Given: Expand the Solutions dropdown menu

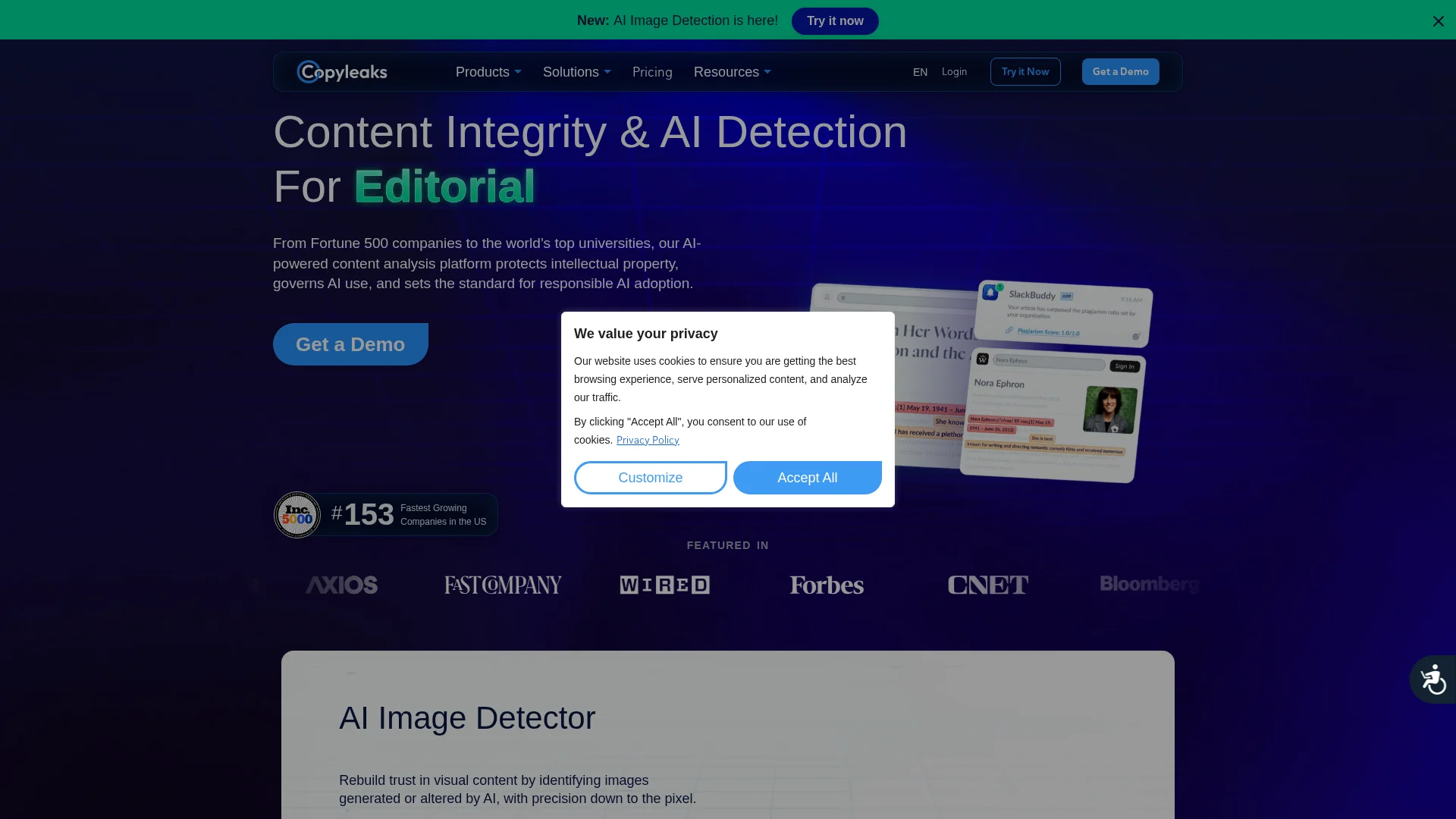Looking at the screenshot, I should click(576, 72).
